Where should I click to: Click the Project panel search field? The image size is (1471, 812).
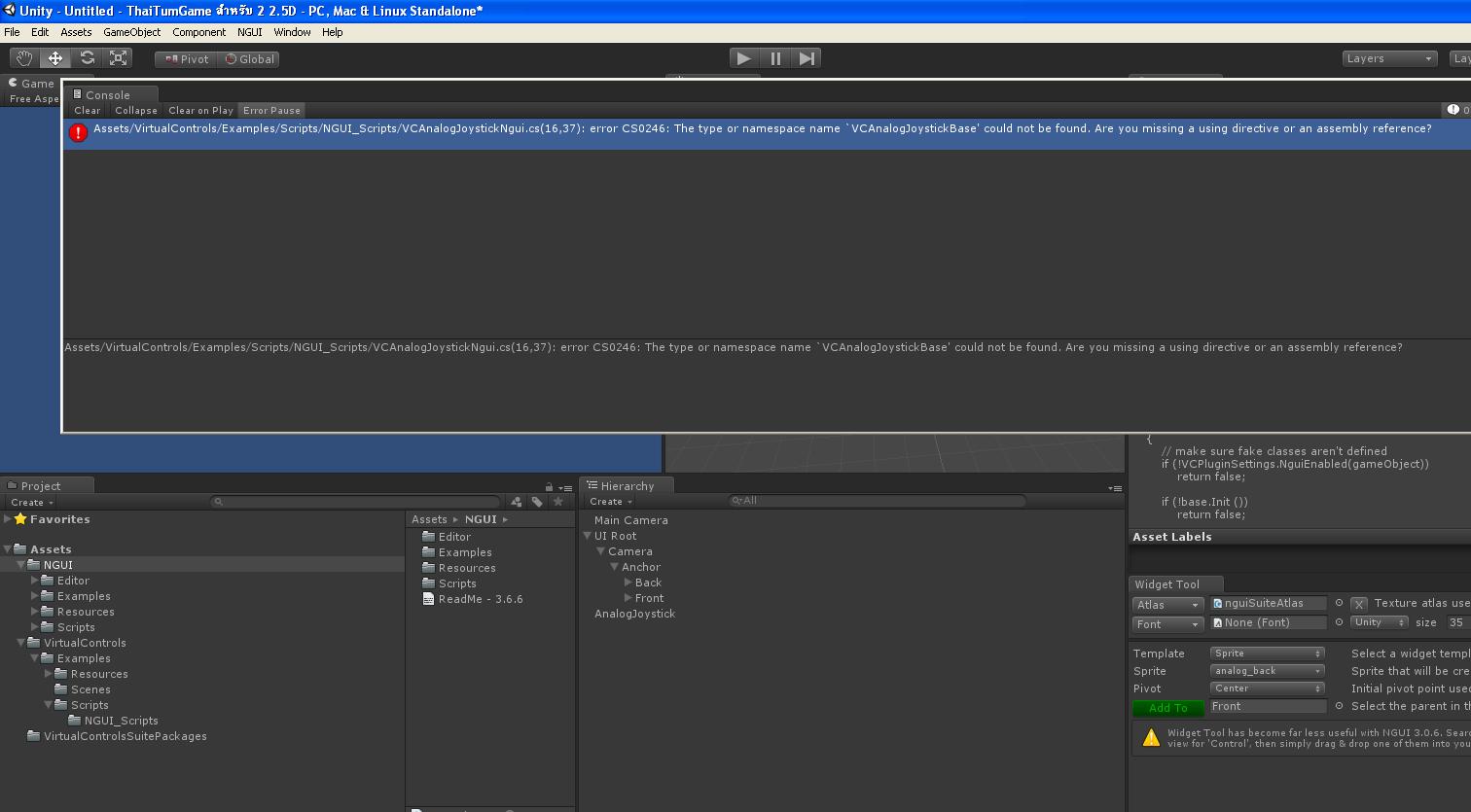pos(356,502)
